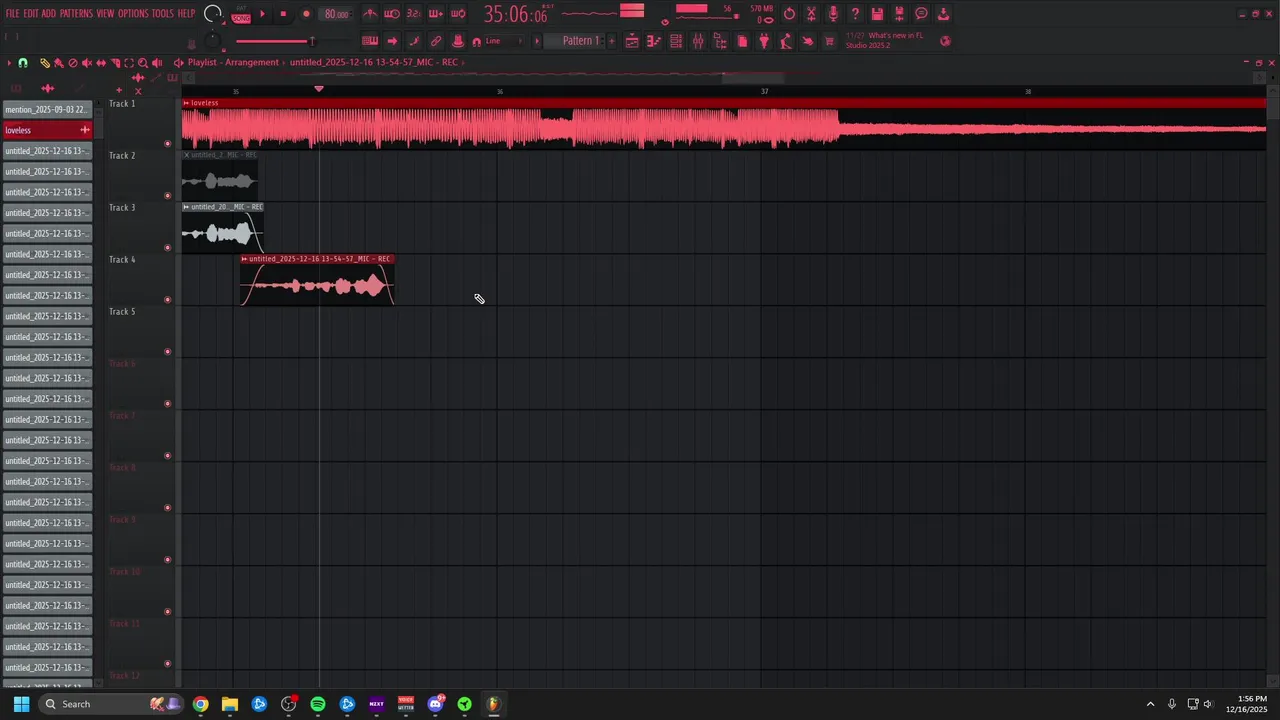Screen dimensions: 1280x720
Task: Open the channel rack icon
Action: (x=676, y=41)
